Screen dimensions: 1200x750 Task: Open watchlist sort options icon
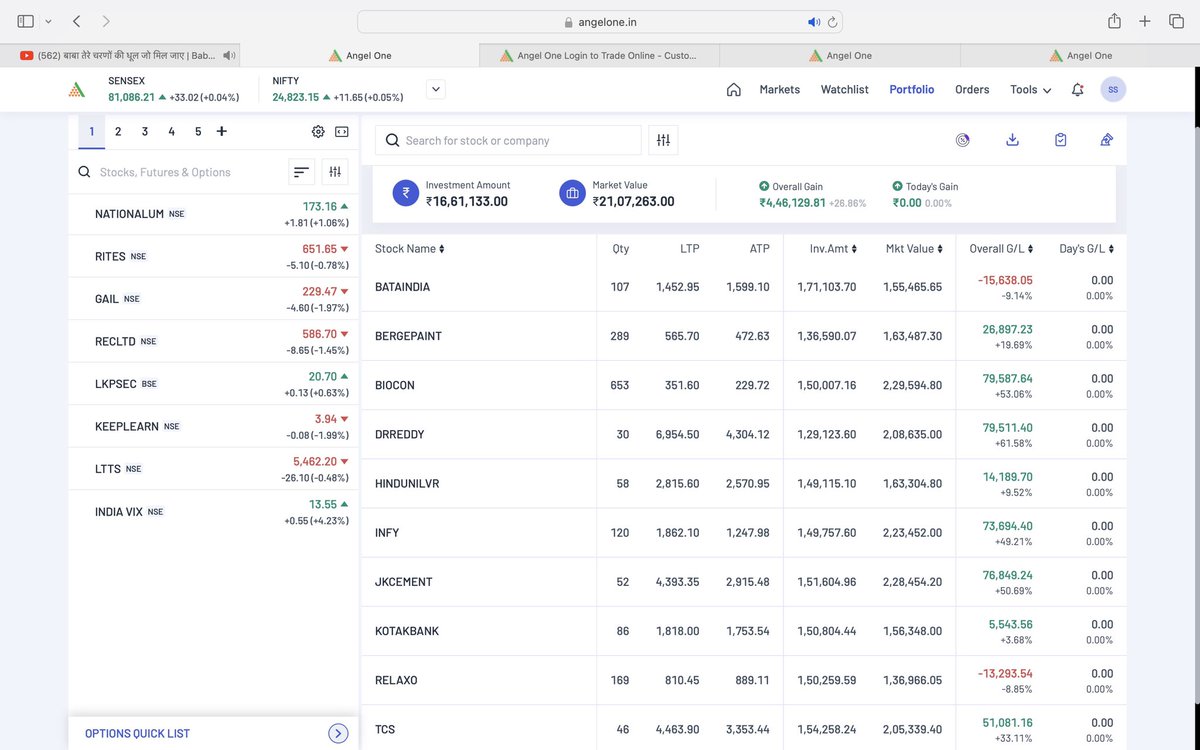point(301,172)
